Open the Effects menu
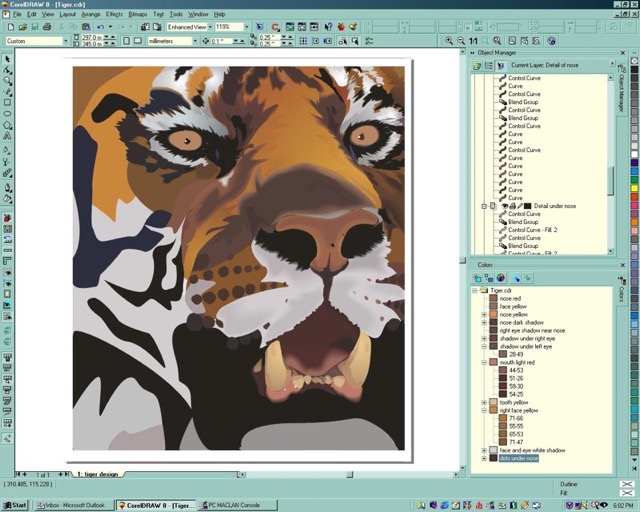The height and width of the screenshot is (512, 640). 114,14
